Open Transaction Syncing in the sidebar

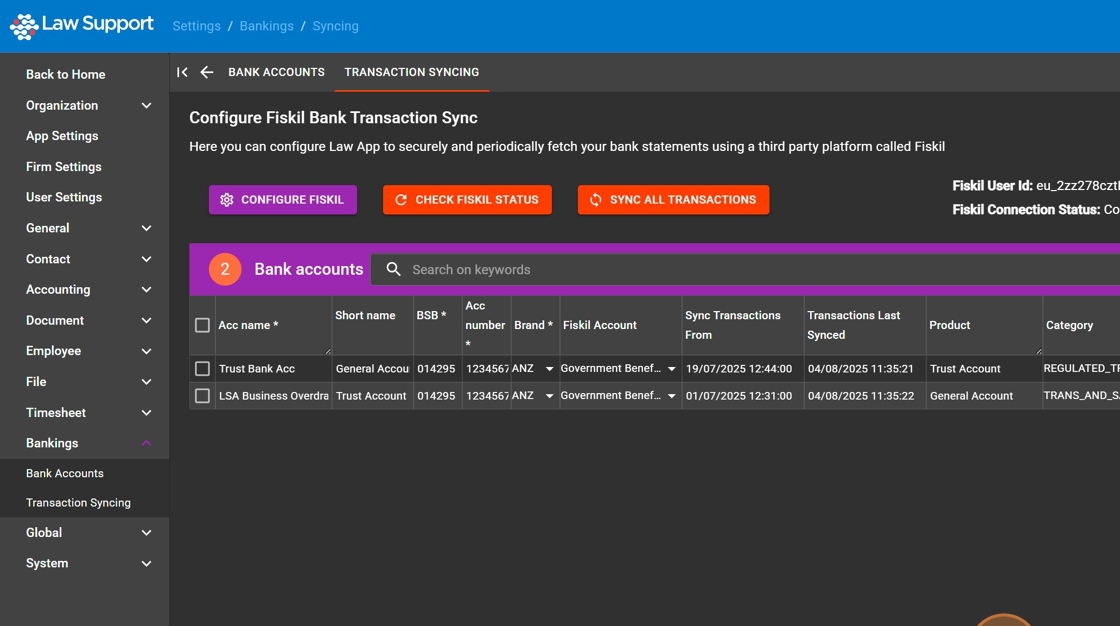click(78, 503)
